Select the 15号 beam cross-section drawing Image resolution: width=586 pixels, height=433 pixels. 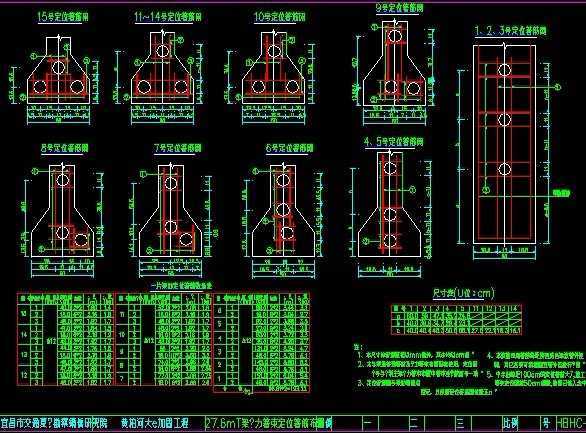(x=59, y=71)
